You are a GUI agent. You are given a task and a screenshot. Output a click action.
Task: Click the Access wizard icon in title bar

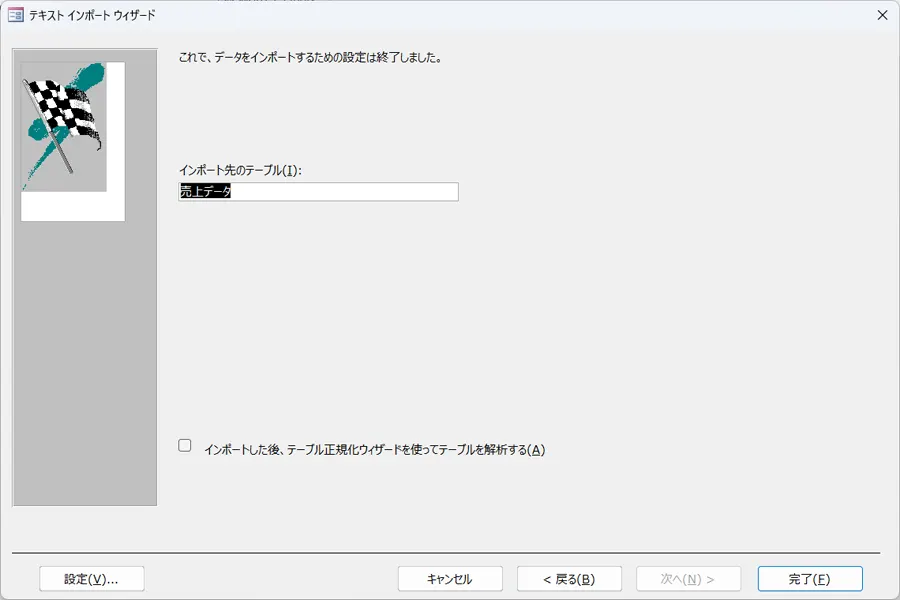[x=16, y=15]
